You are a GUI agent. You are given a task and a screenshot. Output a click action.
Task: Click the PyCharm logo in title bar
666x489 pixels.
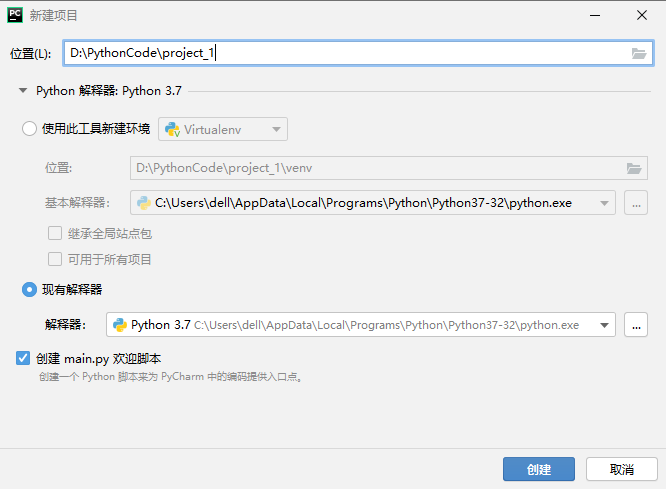16,15
